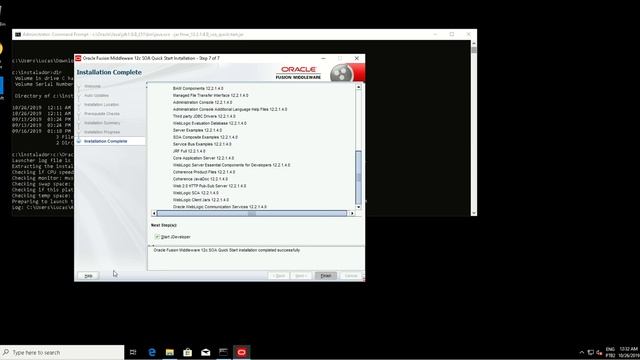The height and width of the screenshot is (360, 640).
Task: Open the ENG language indicator
Action: click(x=610, y=352)
